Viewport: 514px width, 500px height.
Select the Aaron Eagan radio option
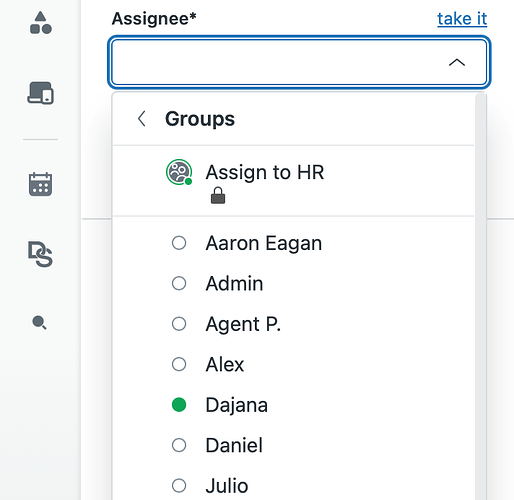(x=179, y=243)
